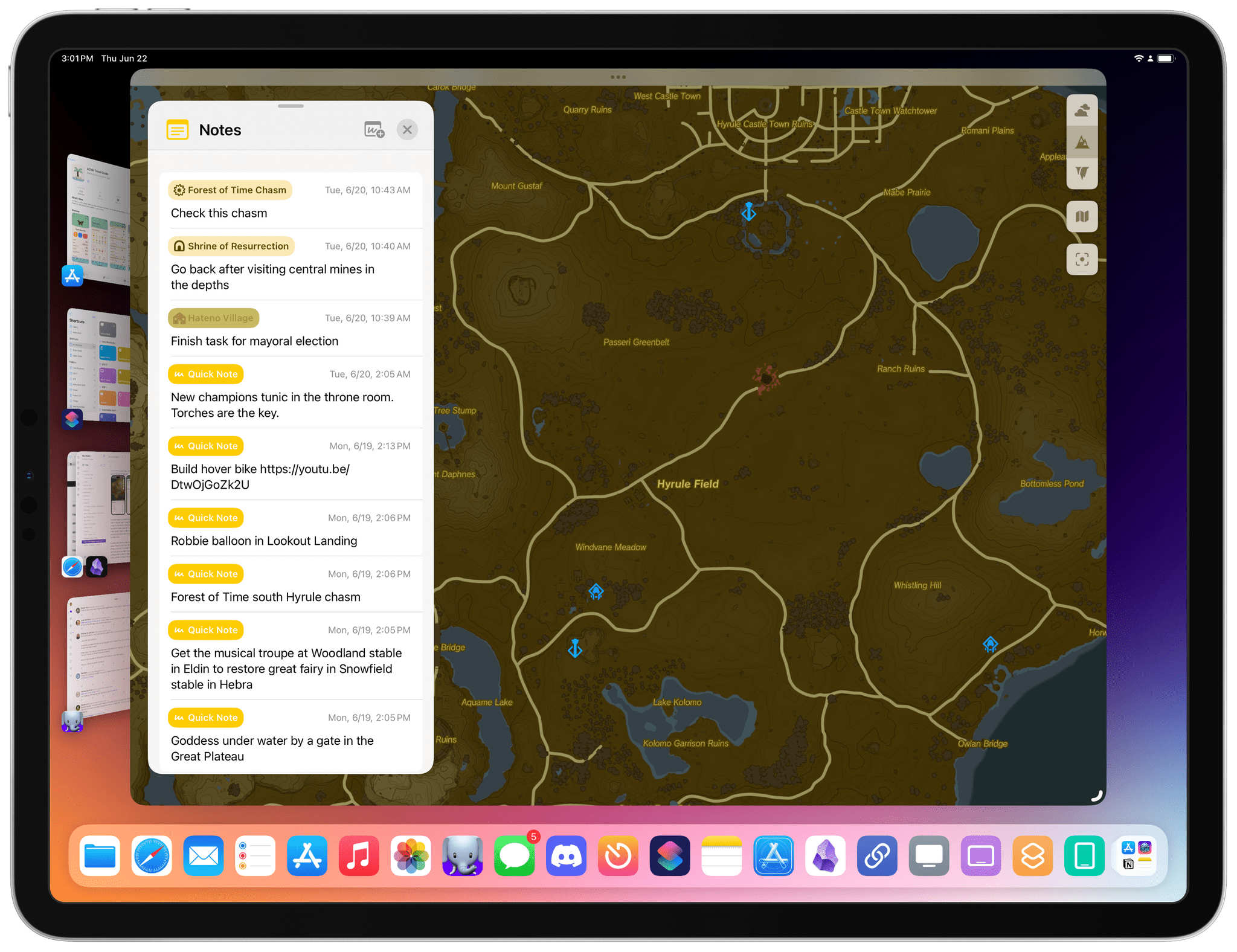The width and height of the screenshot is (1237, 952).
Task: Tap the red chasm marker in Hyrule Field
Action: (x=766, y=378)
